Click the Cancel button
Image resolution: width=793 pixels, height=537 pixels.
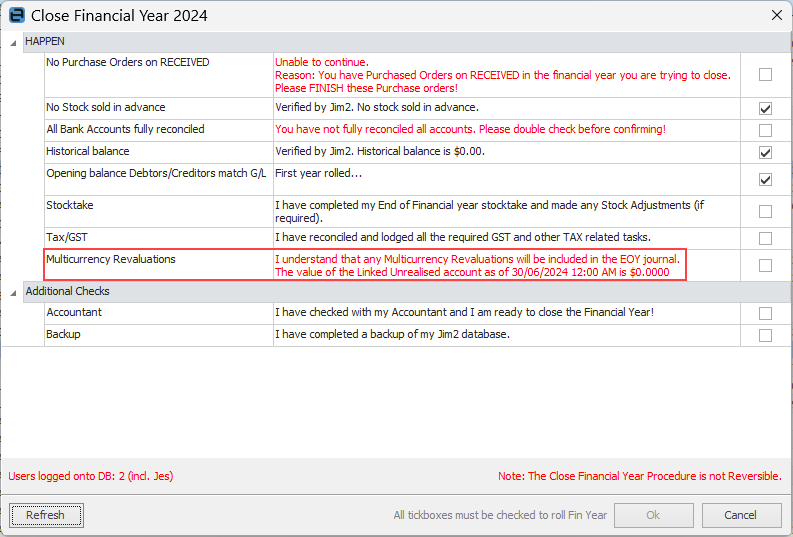click(741, 515)
